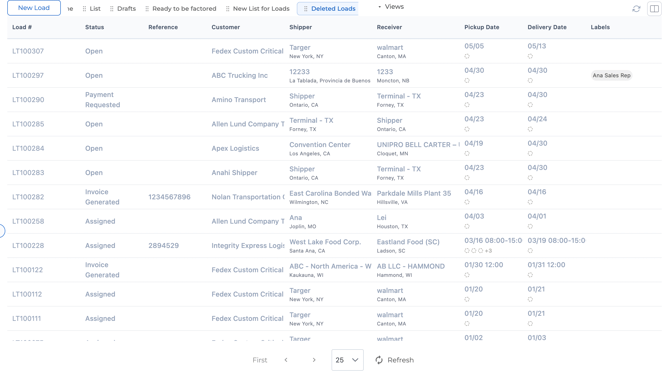The height and width of the screenshot is (386, 670).
Task: Open load LT100307
Action: click(28, 51)
